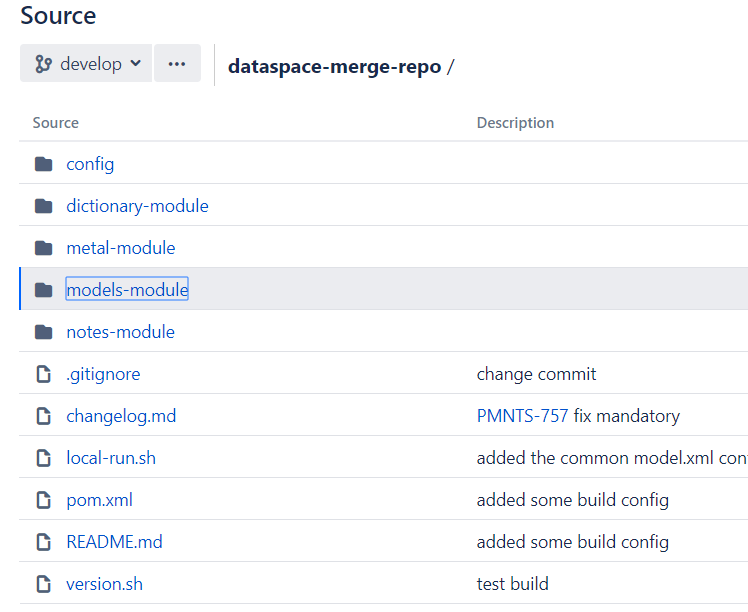The width and height of the screenshot is (748, 612).
Task: Follow the PMNTS-757 issue link
Action: [x=522, y=416]
